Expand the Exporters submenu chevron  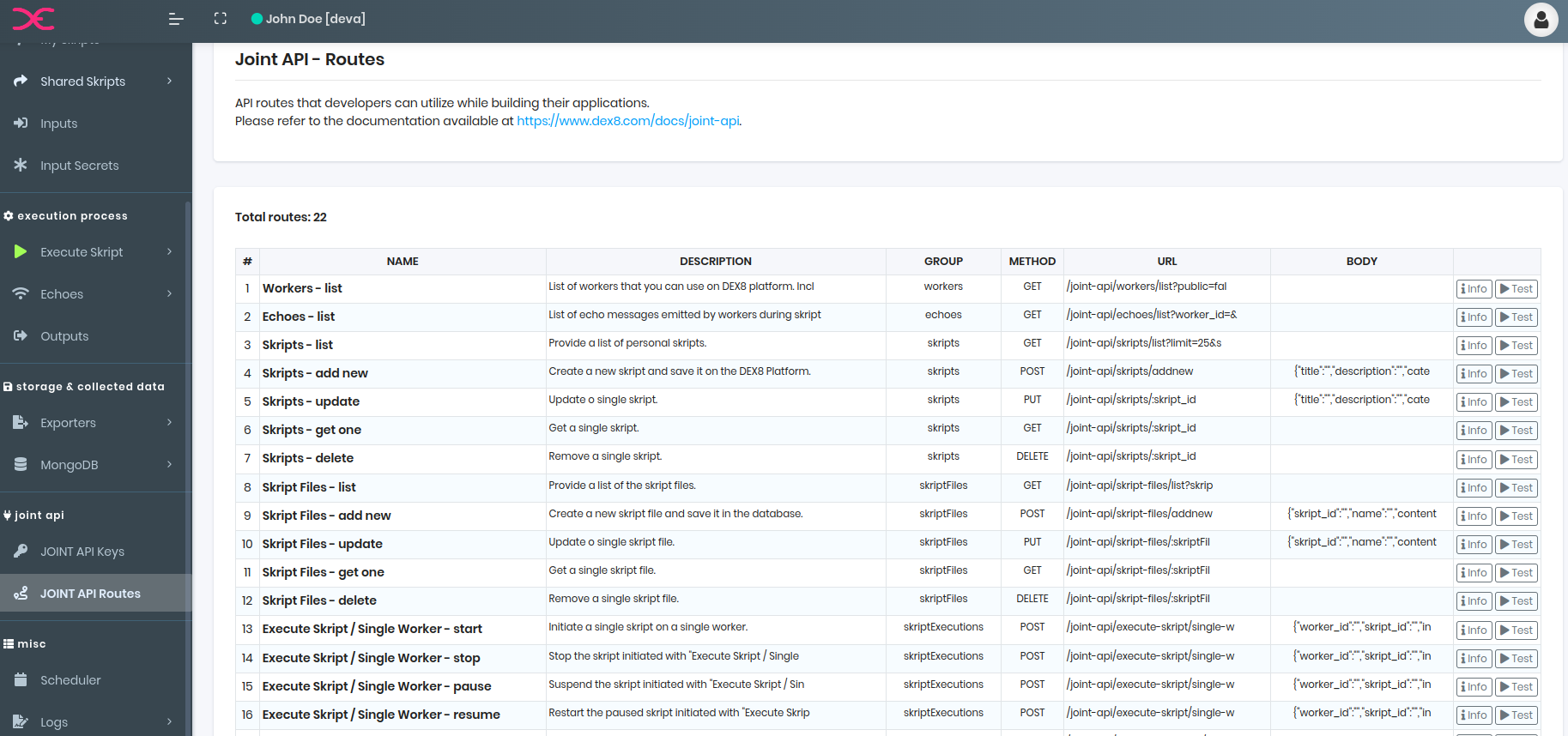click(169, 422)
